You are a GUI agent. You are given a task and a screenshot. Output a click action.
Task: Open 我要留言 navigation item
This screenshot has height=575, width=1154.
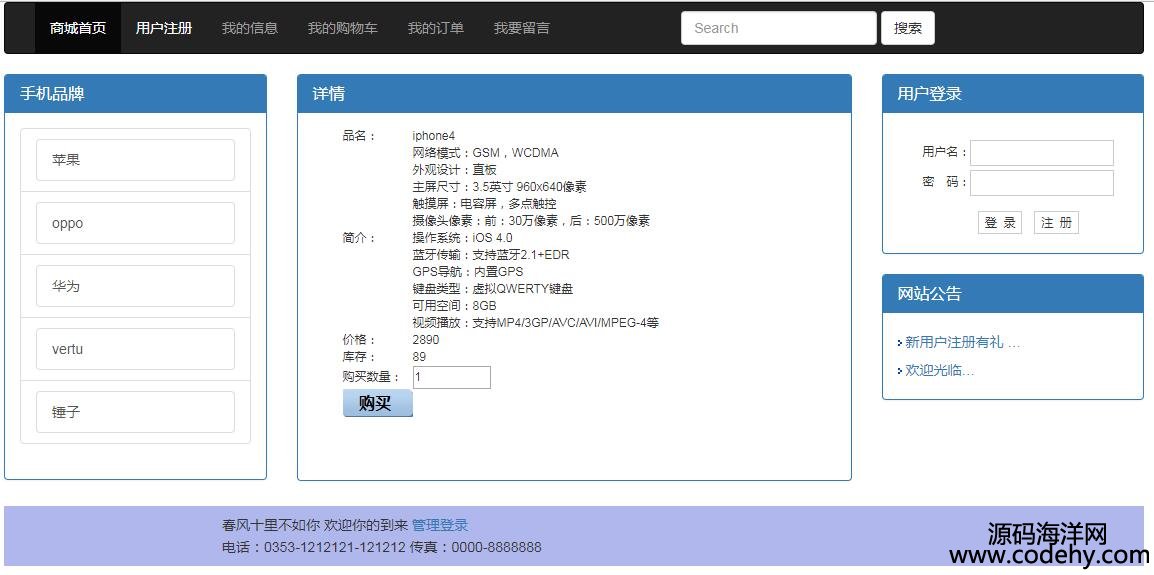[522, 28]
